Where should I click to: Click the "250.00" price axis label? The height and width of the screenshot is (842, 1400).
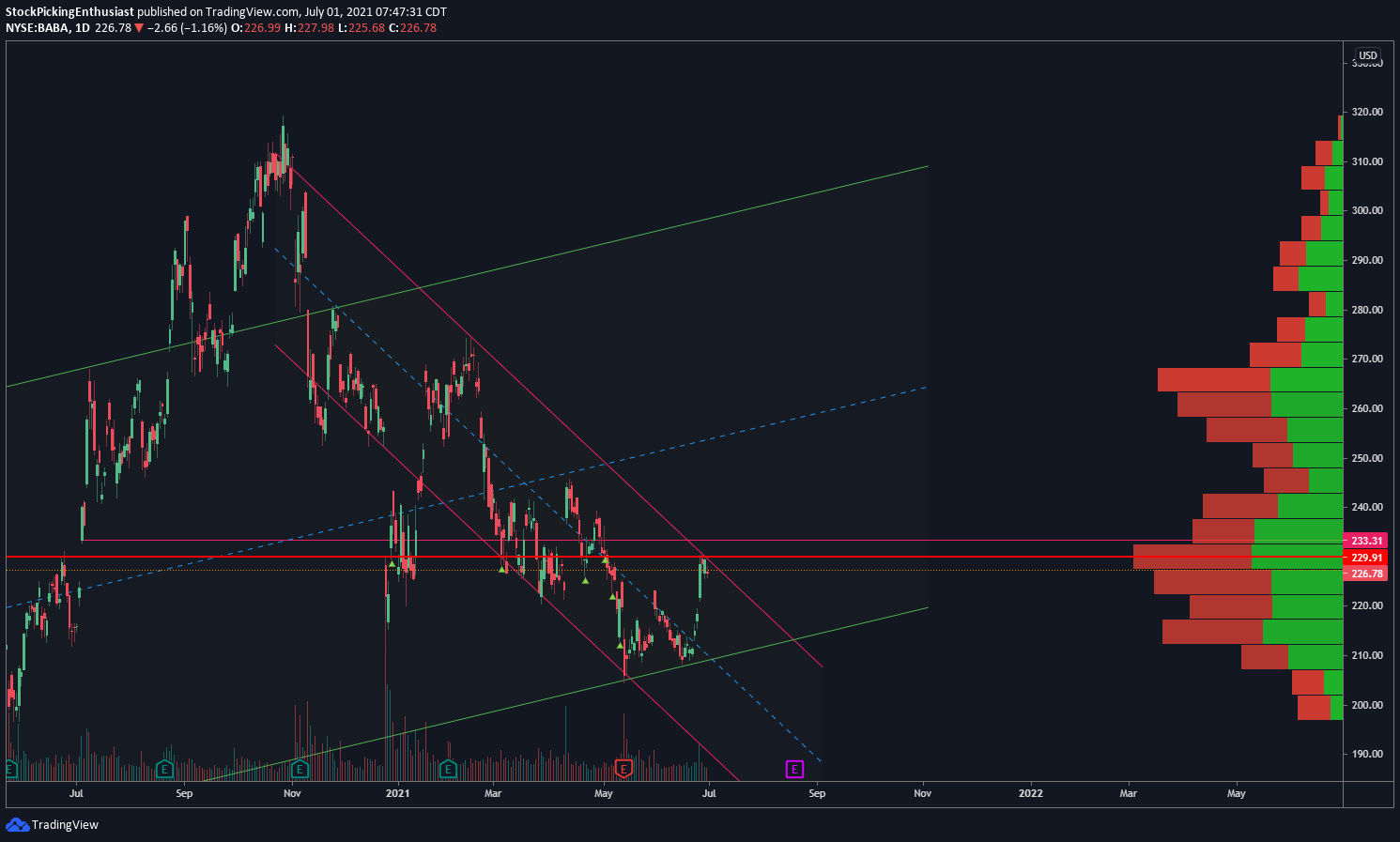[x=1367, y=458]
